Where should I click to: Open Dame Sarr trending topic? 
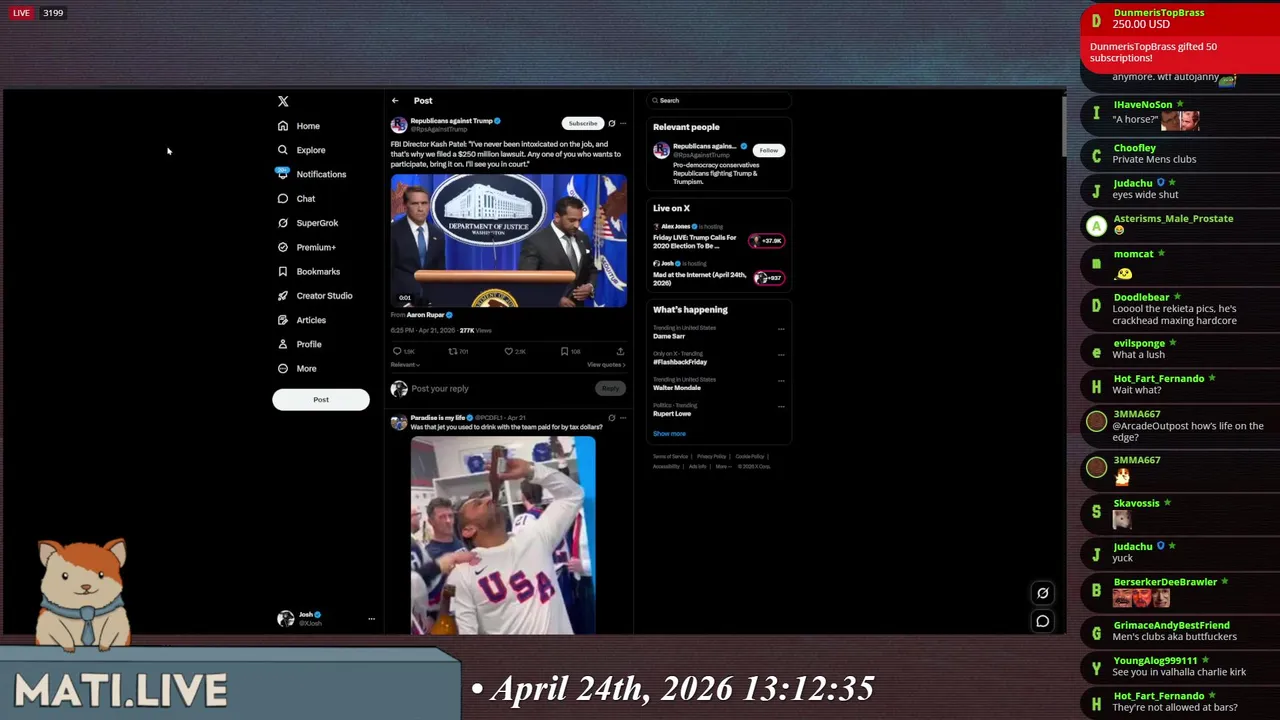coord(669,336)
